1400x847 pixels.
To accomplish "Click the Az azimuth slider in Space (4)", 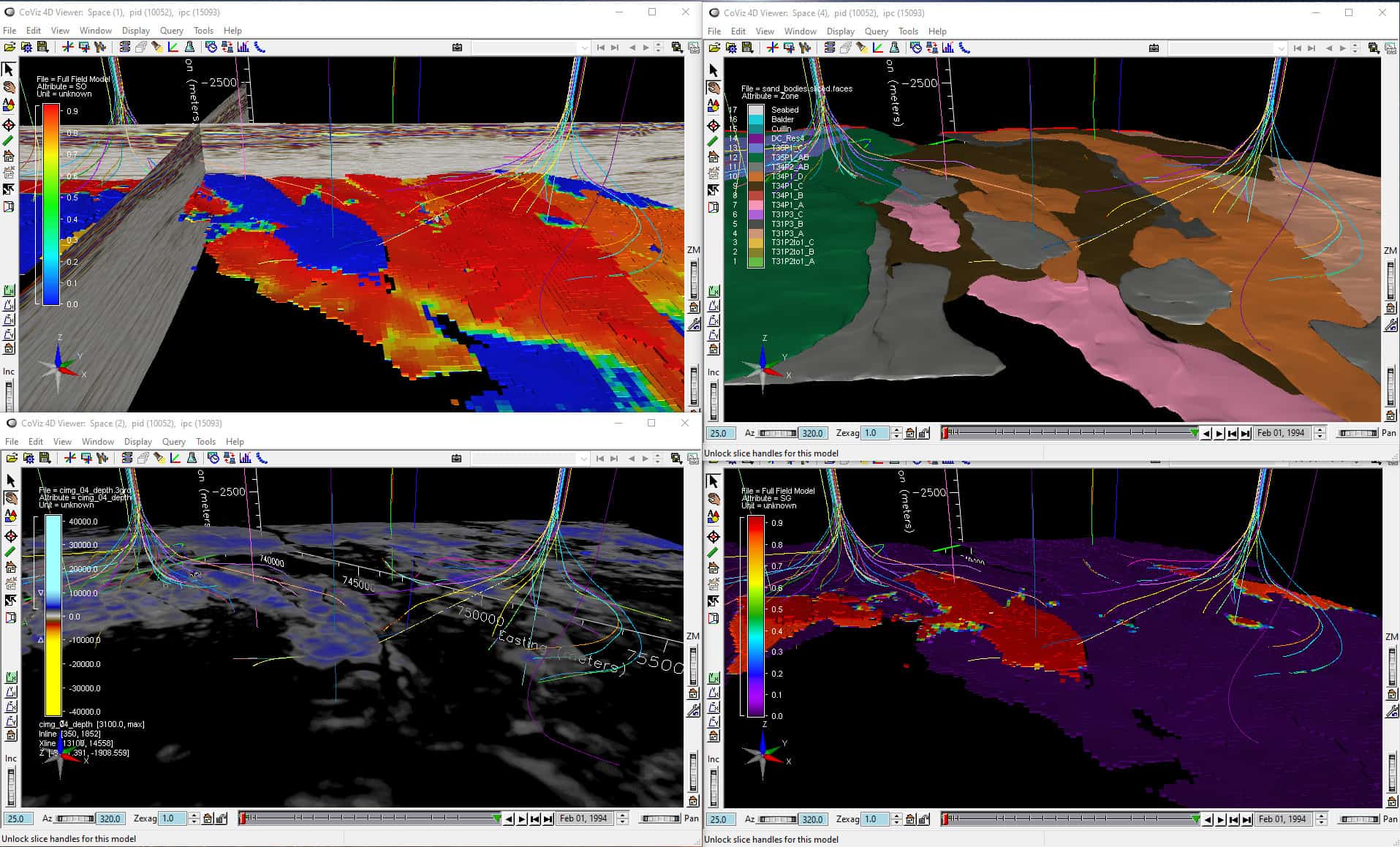I will click(x=778, y=433).
